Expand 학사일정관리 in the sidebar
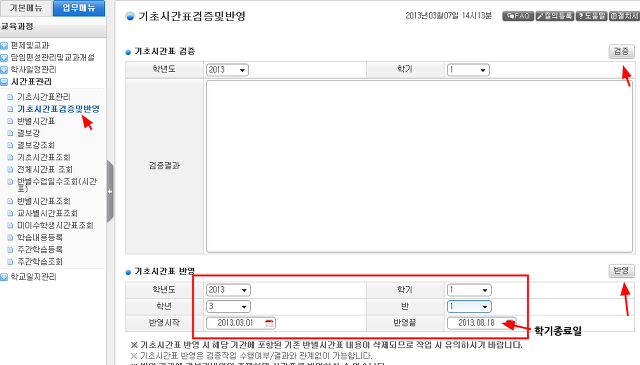 coord(33,69)
